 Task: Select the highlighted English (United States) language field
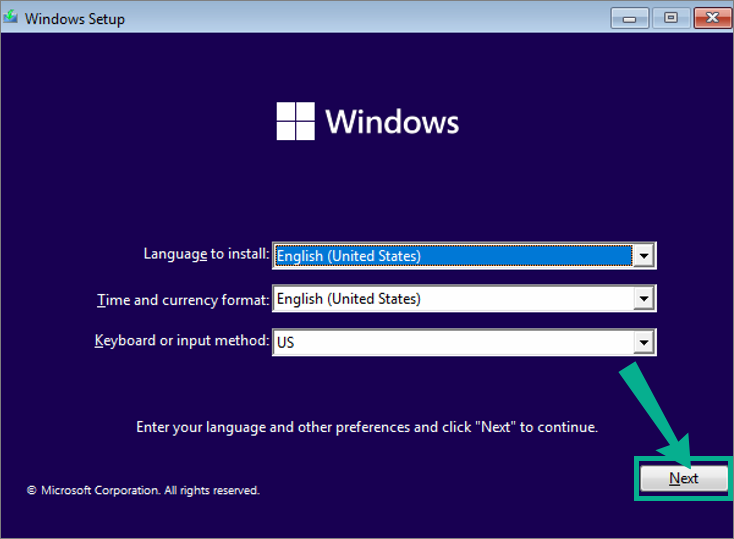point(453,256)
